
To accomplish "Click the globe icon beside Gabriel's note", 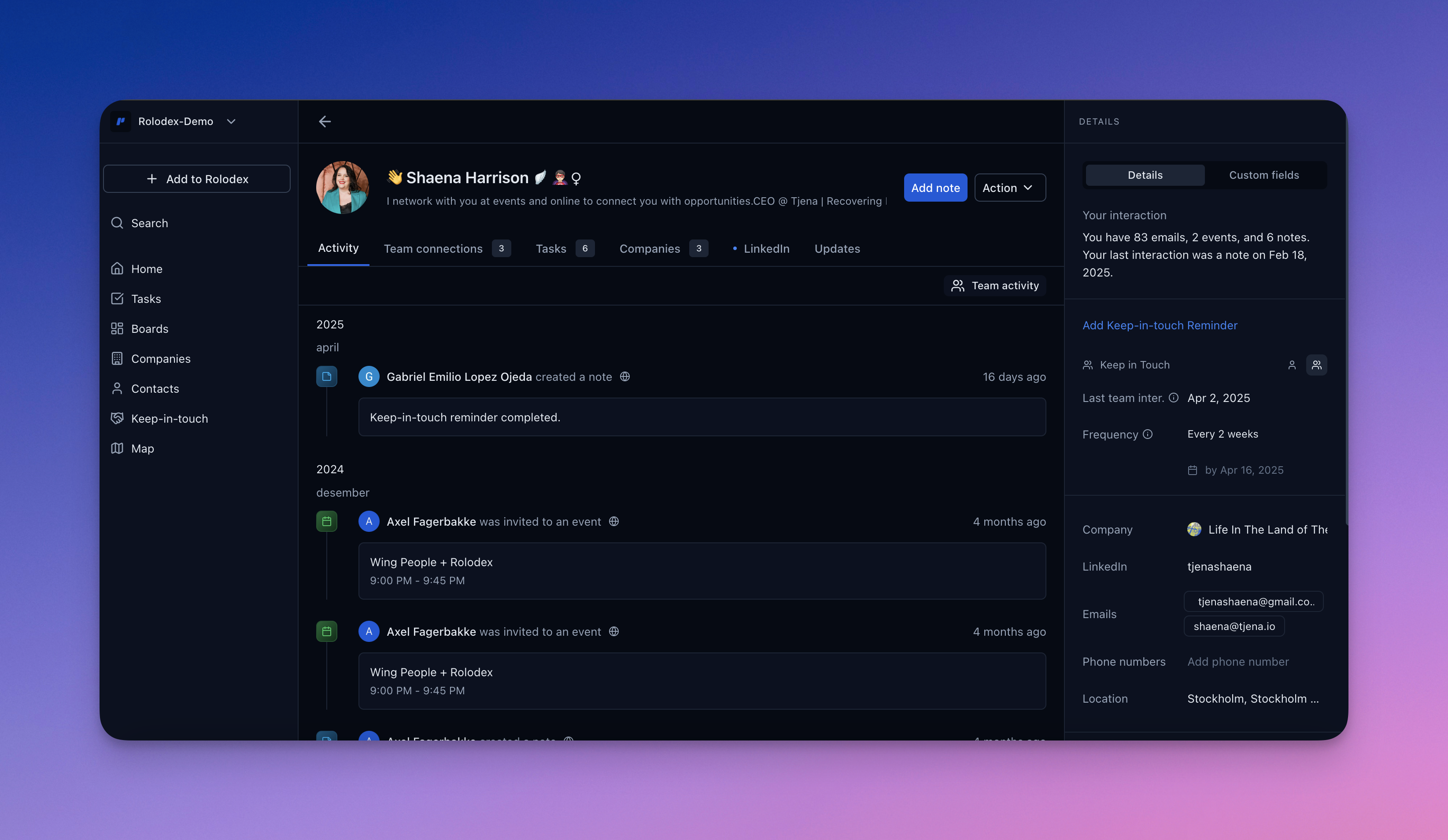I will tap(624, 376).
